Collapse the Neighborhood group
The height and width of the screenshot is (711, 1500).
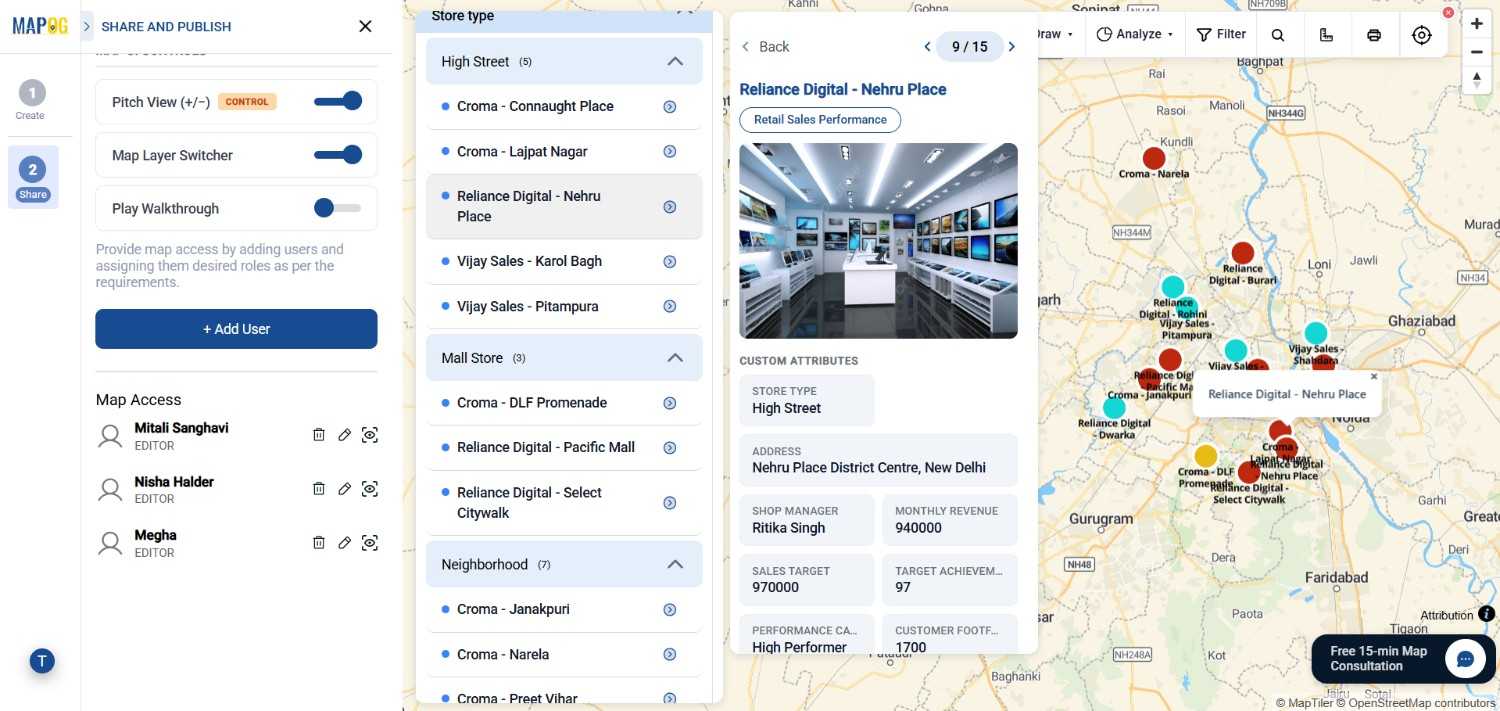pos(675,564)
